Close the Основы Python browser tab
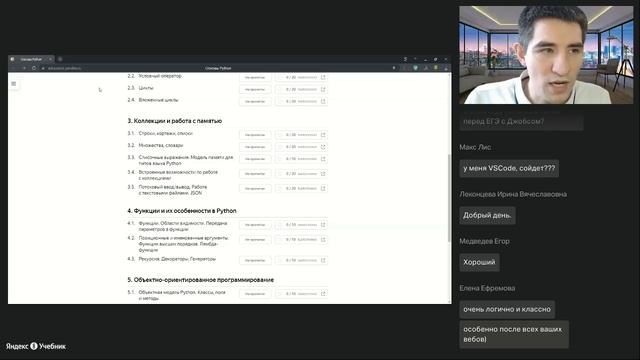 [51, 59]
